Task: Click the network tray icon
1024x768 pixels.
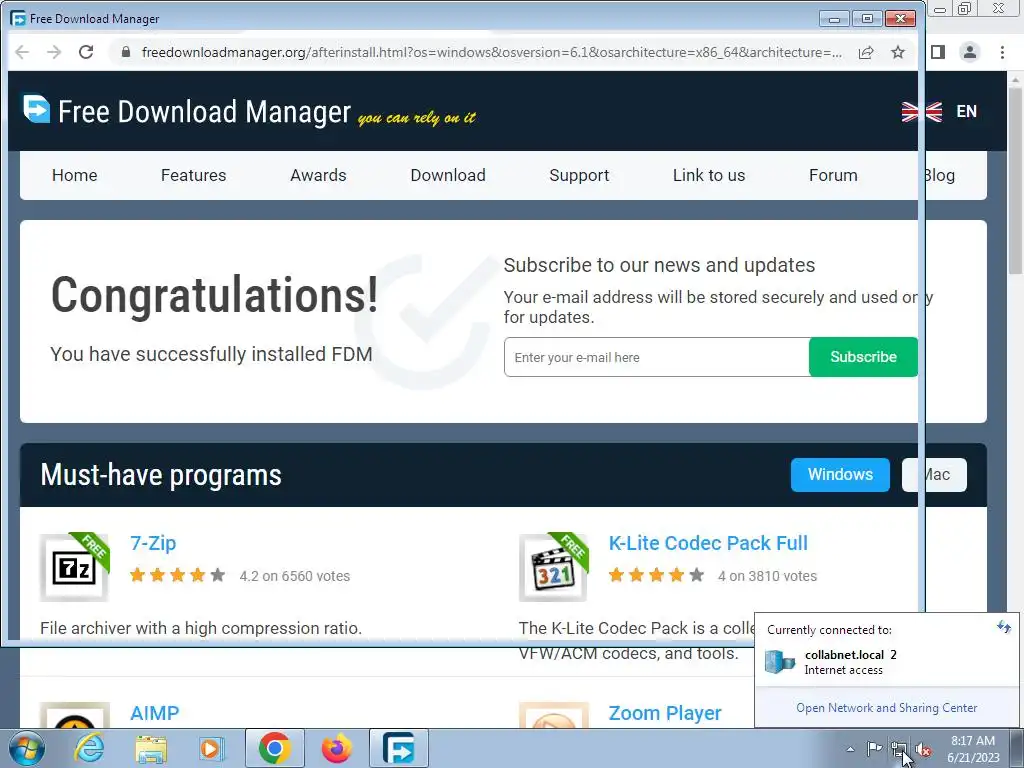Action: tap(899, 749)
